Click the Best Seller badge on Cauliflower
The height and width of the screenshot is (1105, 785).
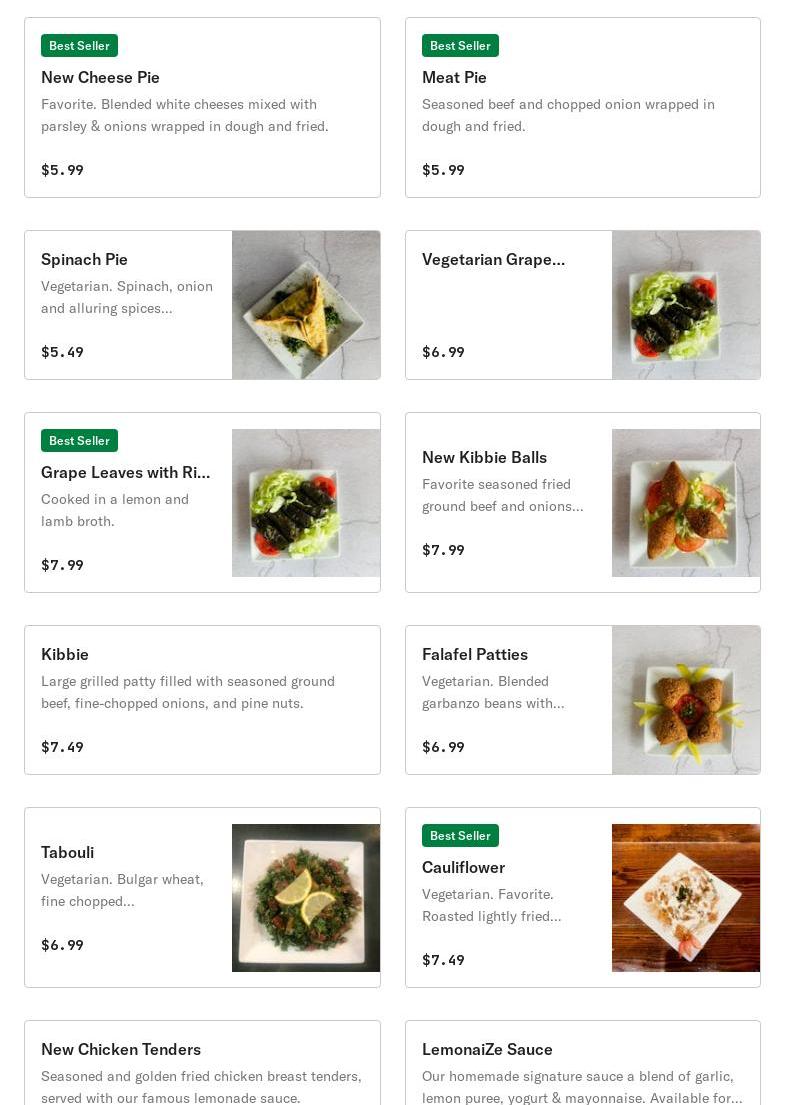pyautogui.click(x=460, y=835)
